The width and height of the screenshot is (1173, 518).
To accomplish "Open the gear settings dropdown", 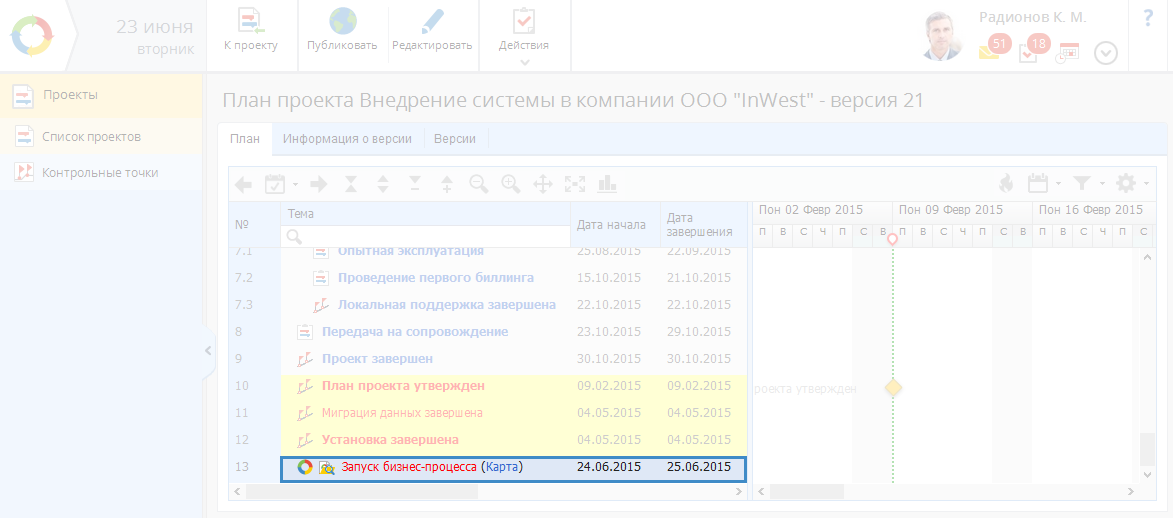I will pos(1130,183).
